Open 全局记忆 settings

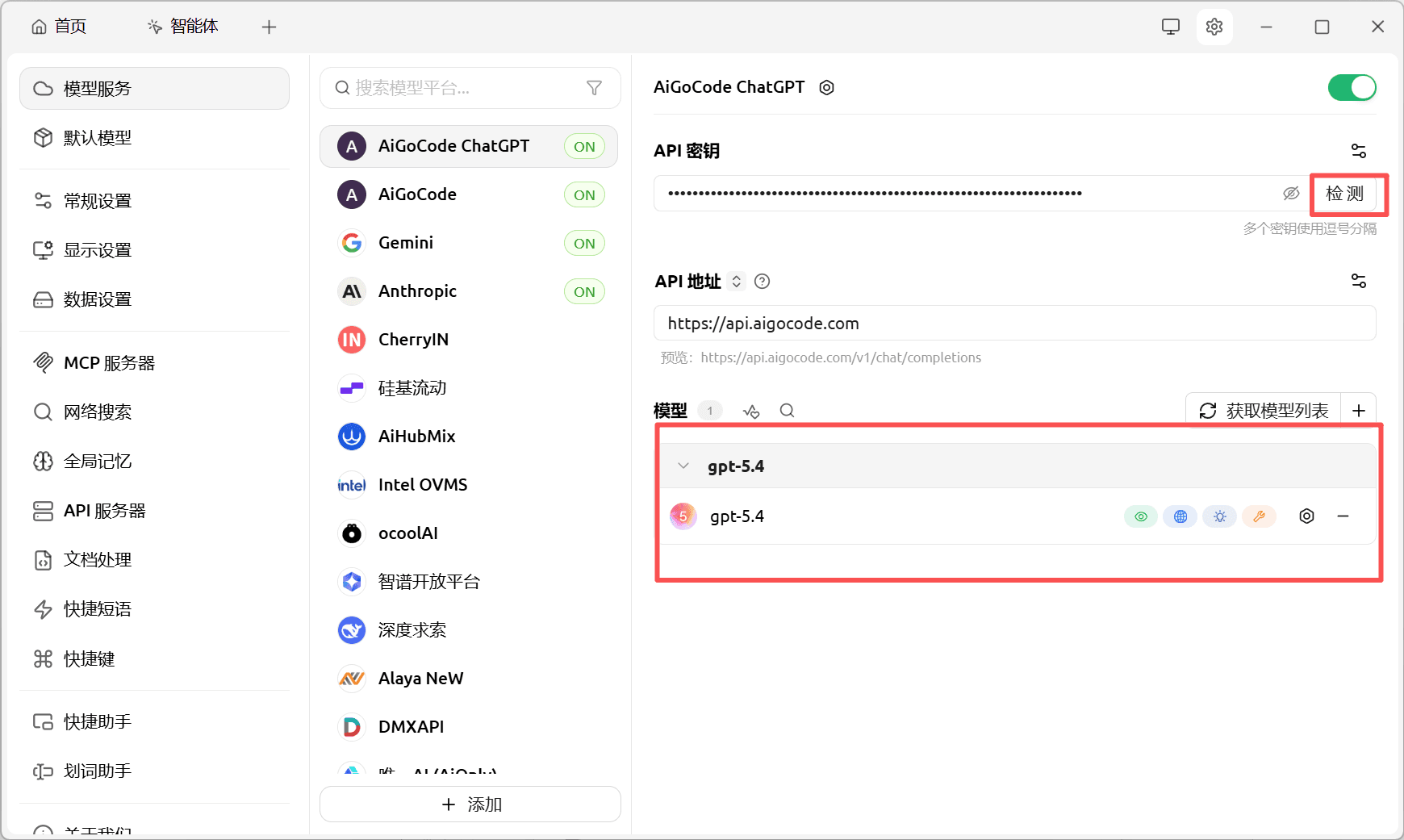pos(154,462)
